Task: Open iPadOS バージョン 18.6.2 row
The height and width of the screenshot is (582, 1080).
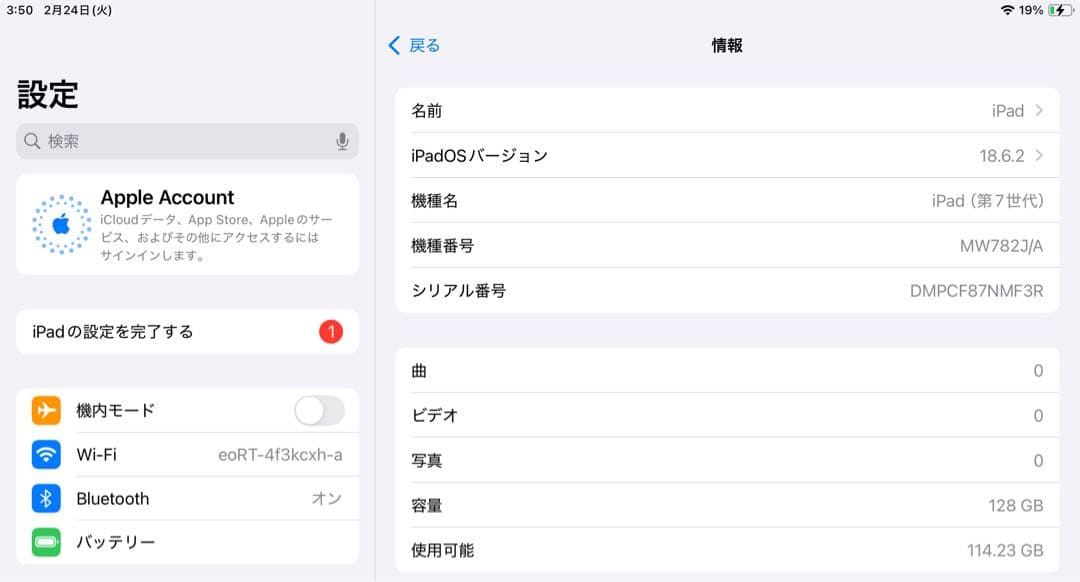Action: click(727, 156)
